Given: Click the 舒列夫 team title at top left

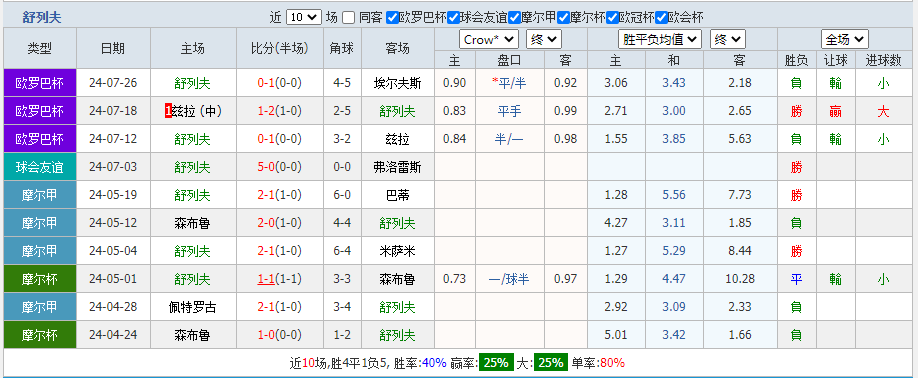Looking at the screenshot, I should (42, 18).
